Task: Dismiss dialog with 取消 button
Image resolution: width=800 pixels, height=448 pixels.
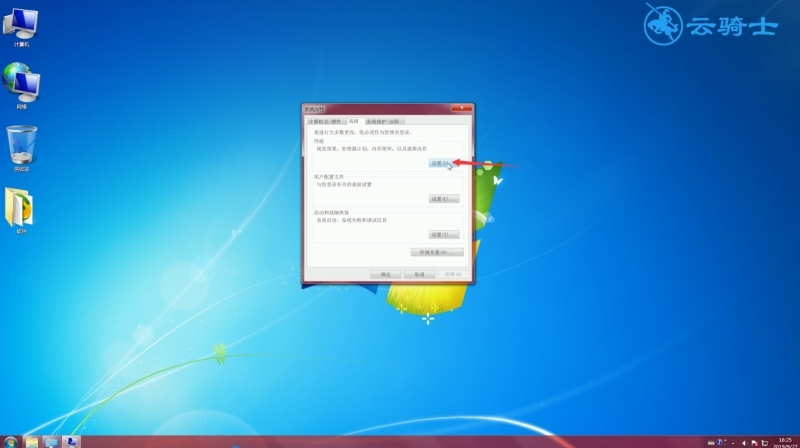Action: [419, 275]
